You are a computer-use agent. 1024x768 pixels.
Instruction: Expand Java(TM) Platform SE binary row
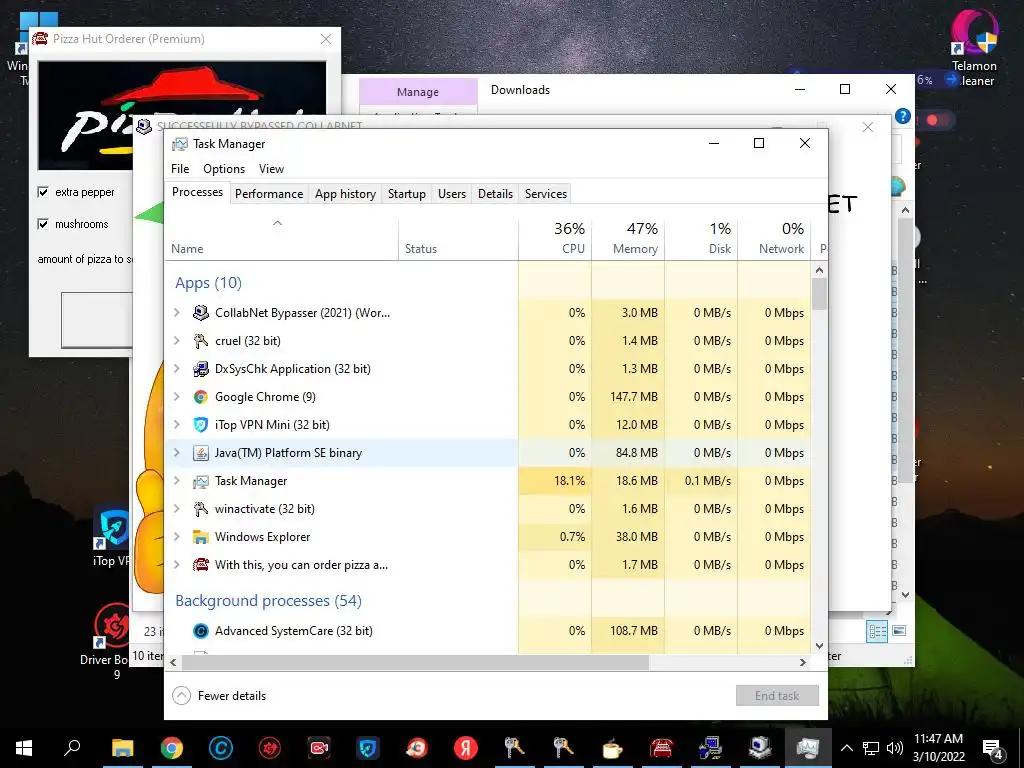pos(176,453)
